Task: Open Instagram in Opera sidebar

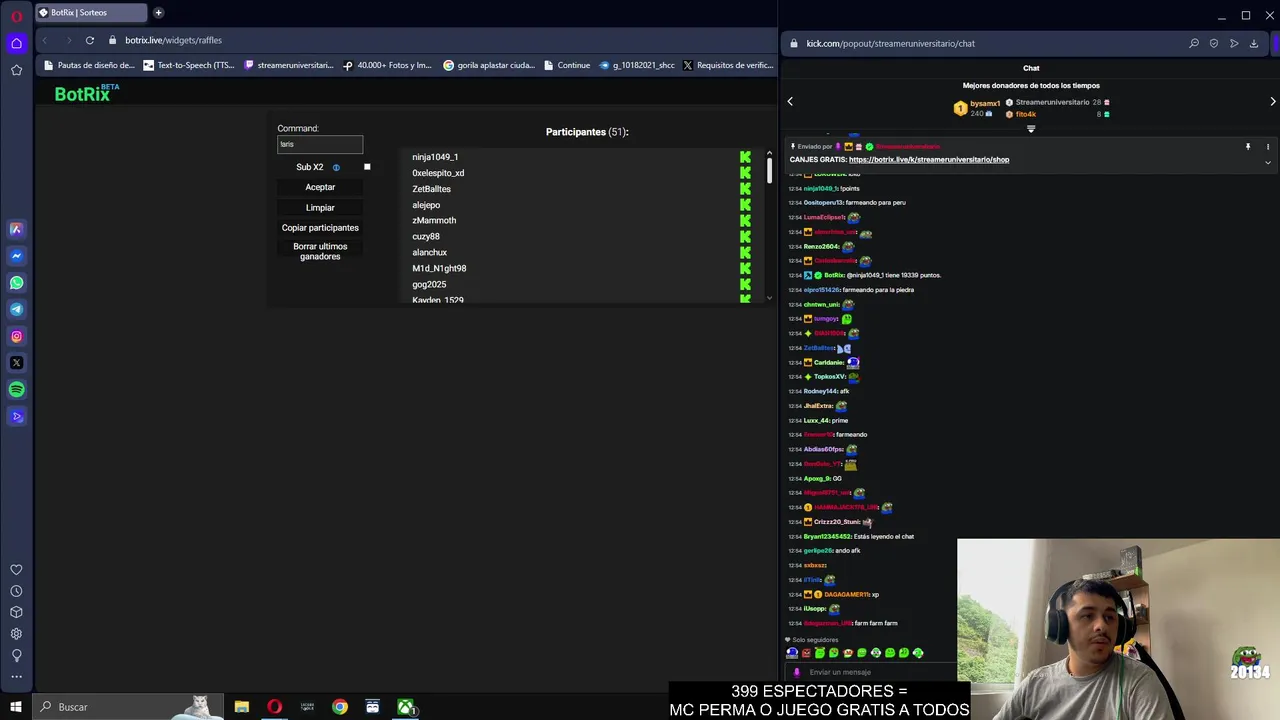Action: coord(16,336)
